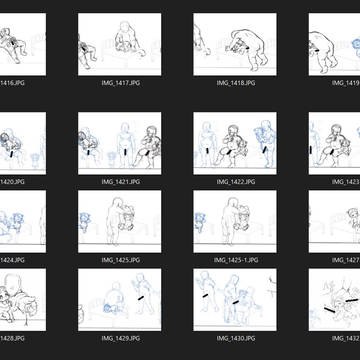The image size is (360, 360).
Task: Select thumbnail above the cut-off 1416.JPG label
Action: (23, 44)
